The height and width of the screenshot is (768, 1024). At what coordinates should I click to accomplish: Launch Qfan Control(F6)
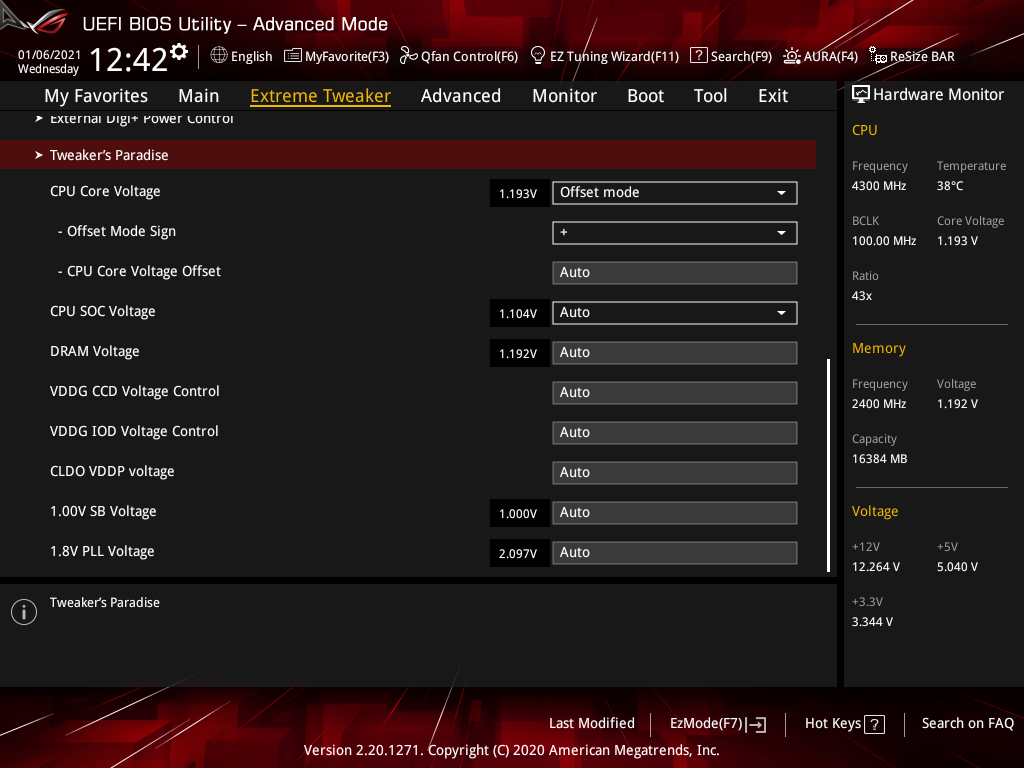coord(470,56)
